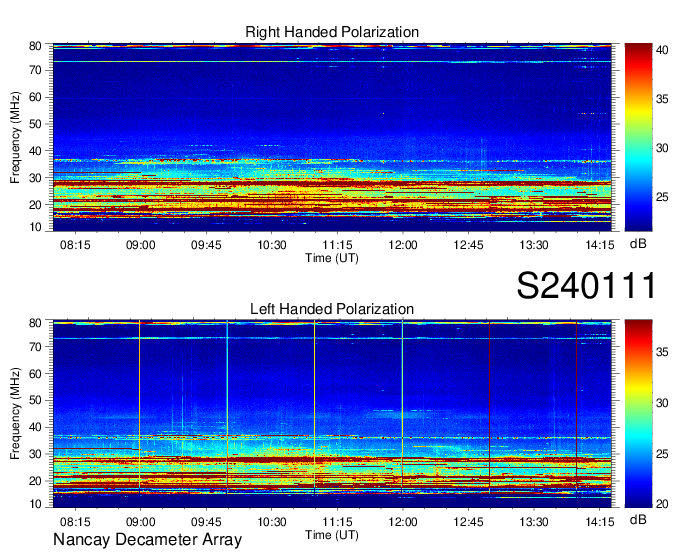Viewport: 680px width, 552px height.
Task: Click the "14:15" tick under Right Handed plot
Action: [600, 245]
